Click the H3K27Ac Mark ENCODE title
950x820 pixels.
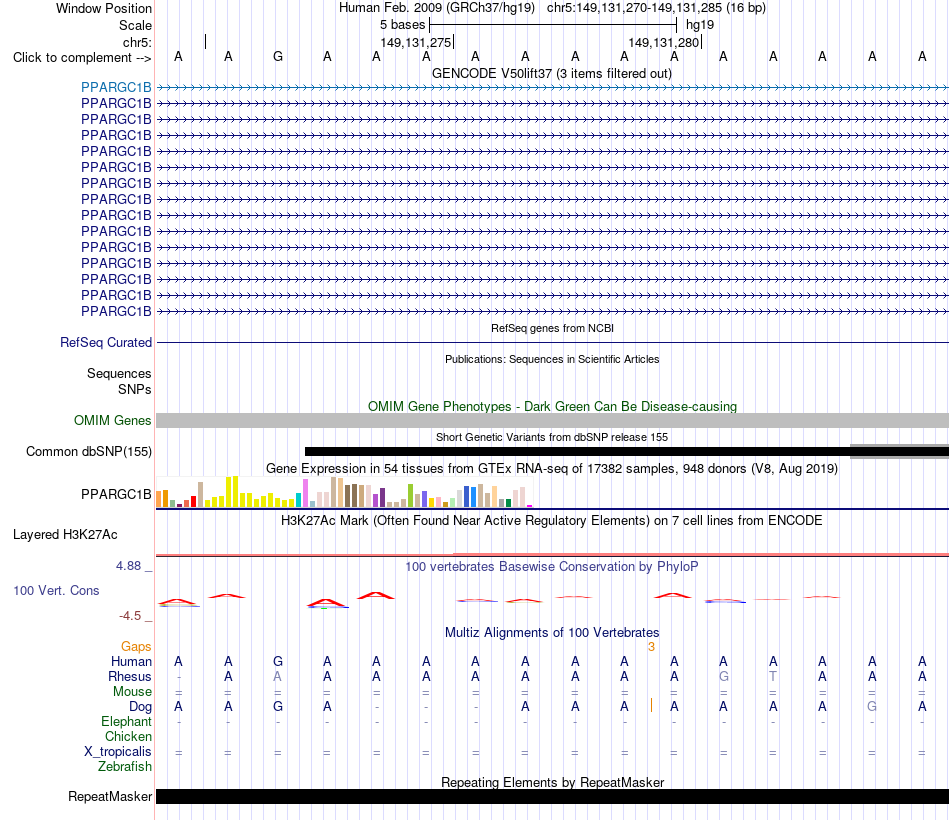552,521
